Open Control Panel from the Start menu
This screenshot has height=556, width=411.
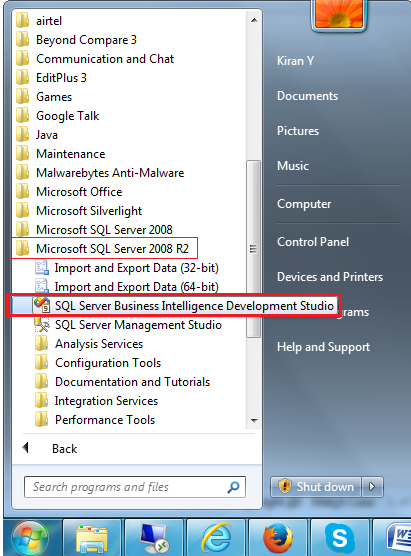point(313,242)
